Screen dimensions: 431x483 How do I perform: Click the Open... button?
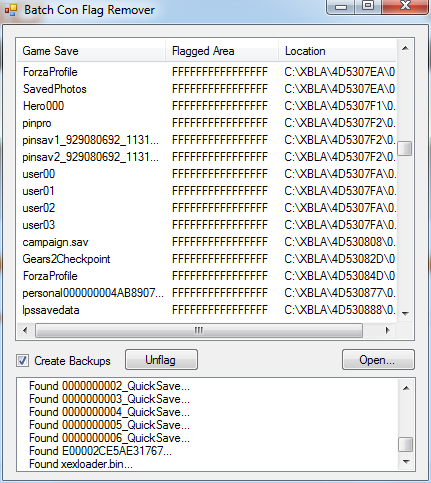tap(378, 360)
